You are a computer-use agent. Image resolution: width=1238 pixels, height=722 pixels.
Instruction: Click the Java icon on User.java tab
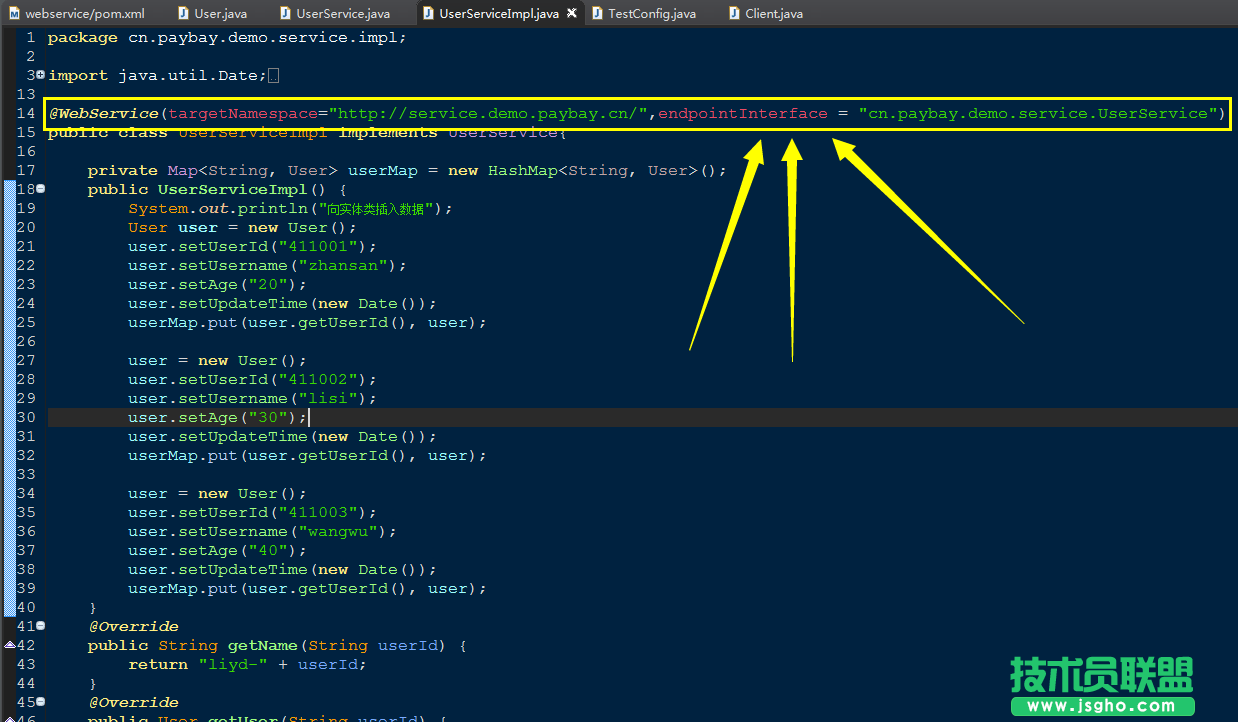pyautogui.click(x=182, y=13)
